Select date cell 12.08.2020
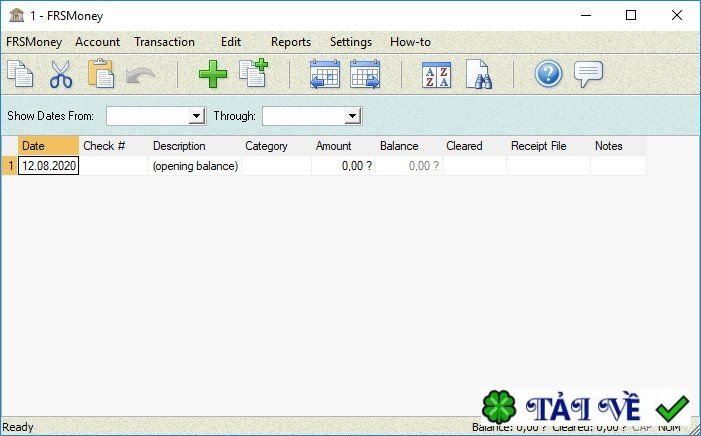701x436 pixels. click(x=48, y=165)
